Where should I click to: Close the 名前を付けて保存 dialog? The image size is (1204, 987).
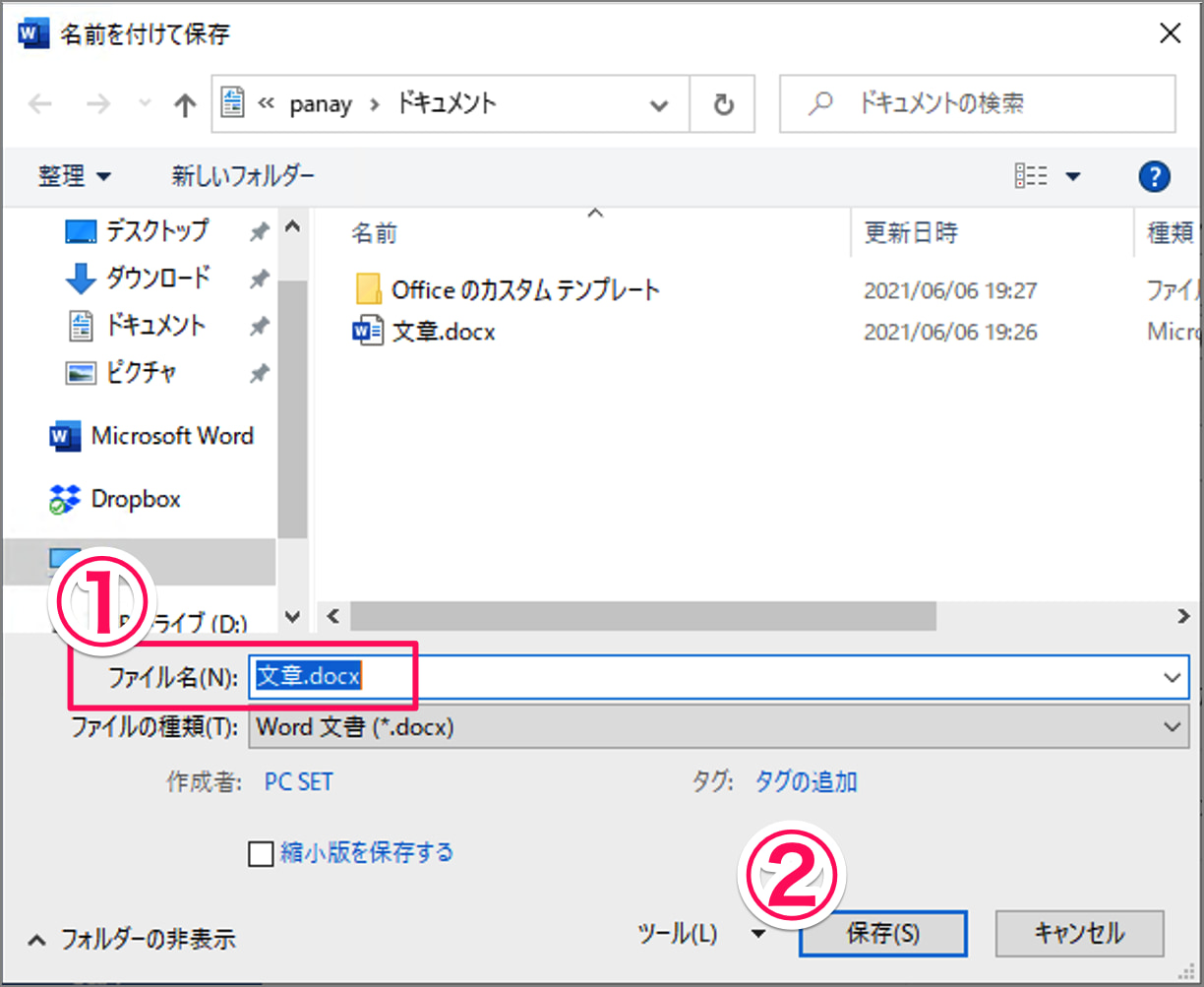pos(1171,33)
